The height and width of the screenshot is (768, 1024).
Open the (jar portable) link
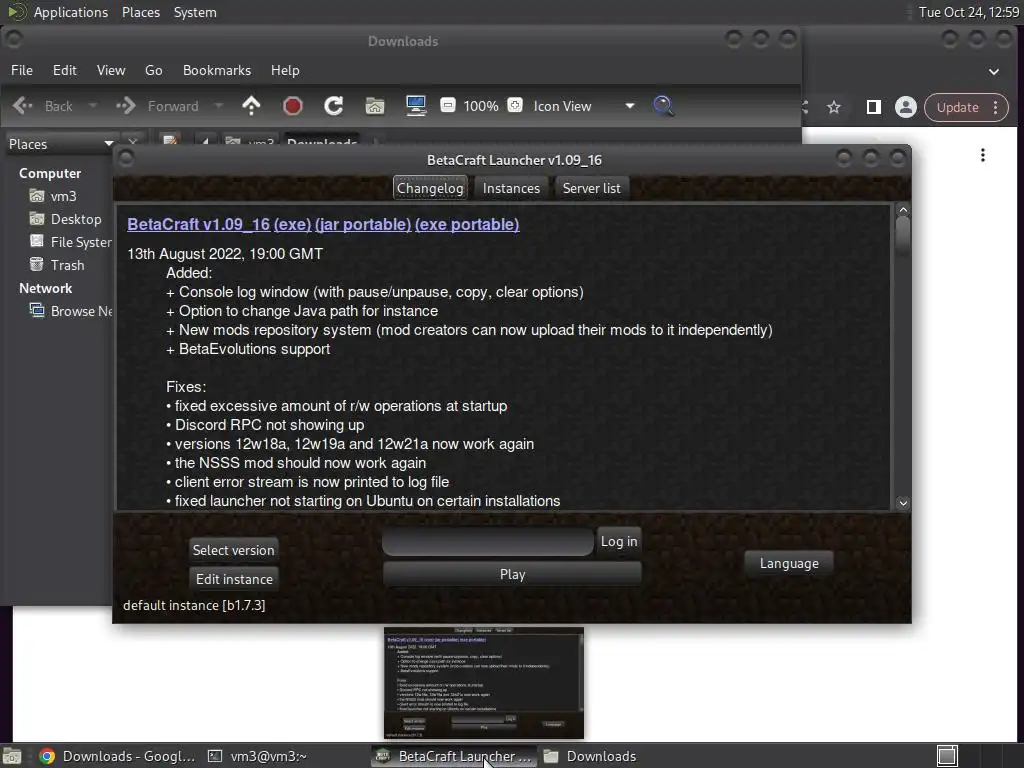[x=363, y=224]
